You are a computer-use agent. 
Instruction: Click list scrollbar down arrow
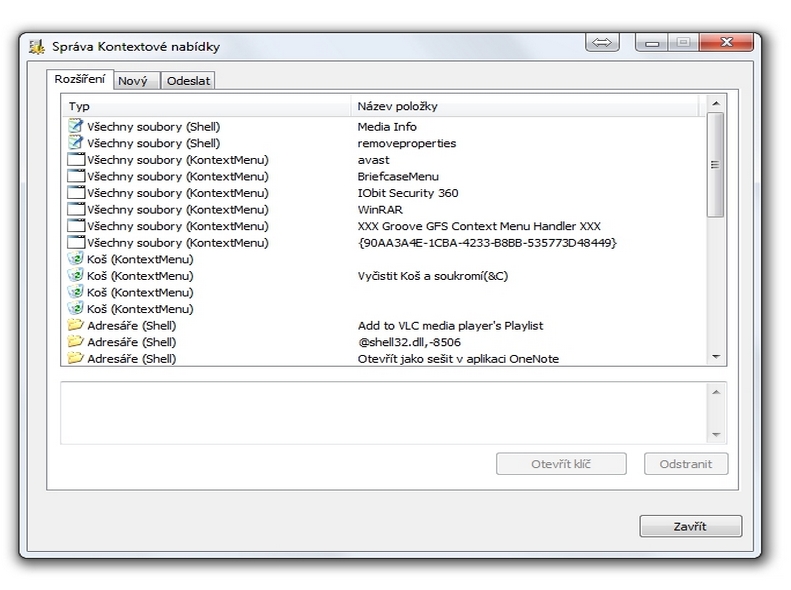pyautogui.click(x=715, y=357)
